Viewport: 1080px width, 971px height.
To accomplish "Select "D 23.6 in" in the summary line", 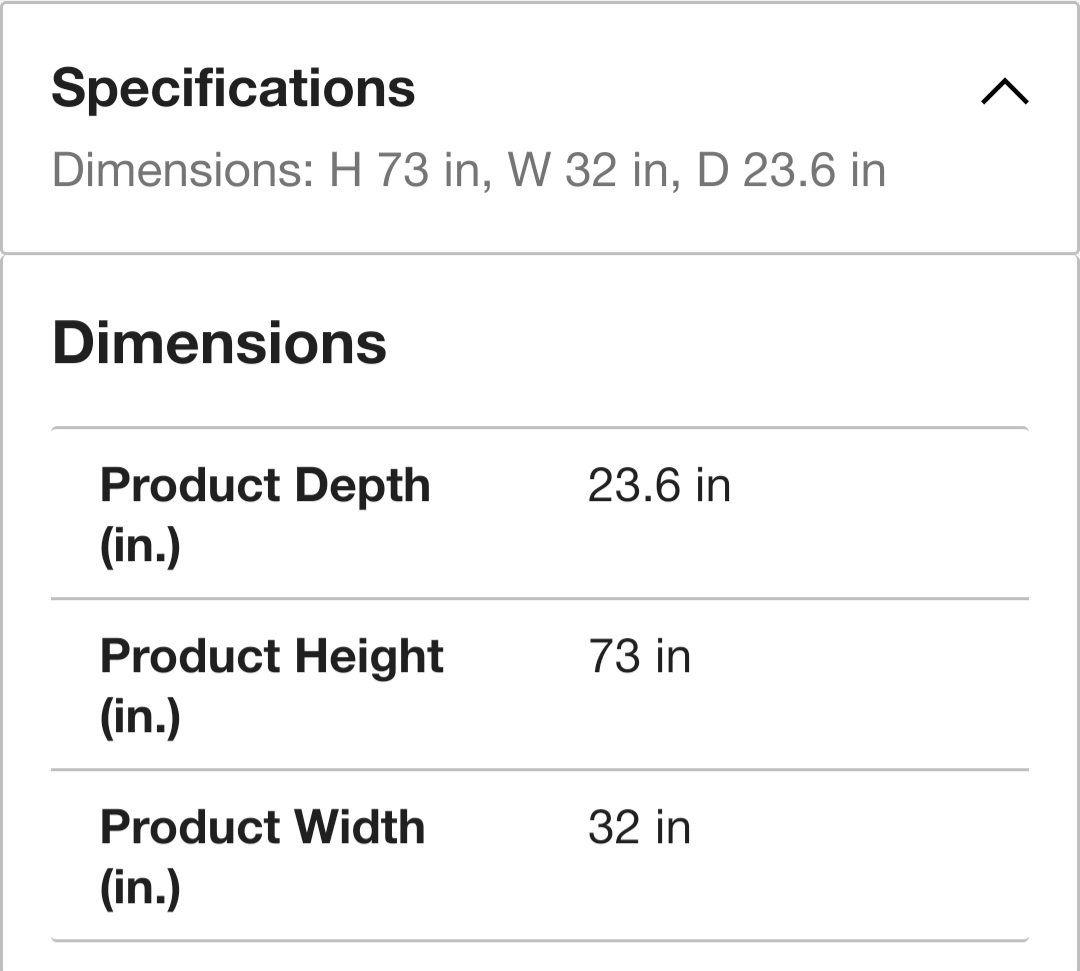I will 790,170.
